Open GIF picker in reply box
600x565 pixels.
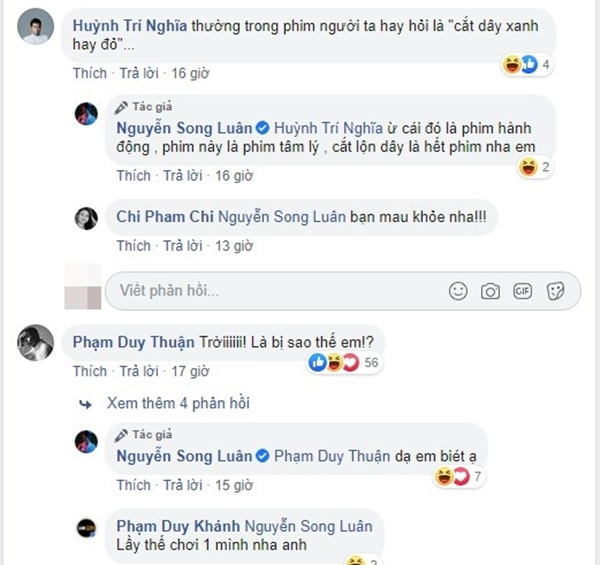coord(522,291)
